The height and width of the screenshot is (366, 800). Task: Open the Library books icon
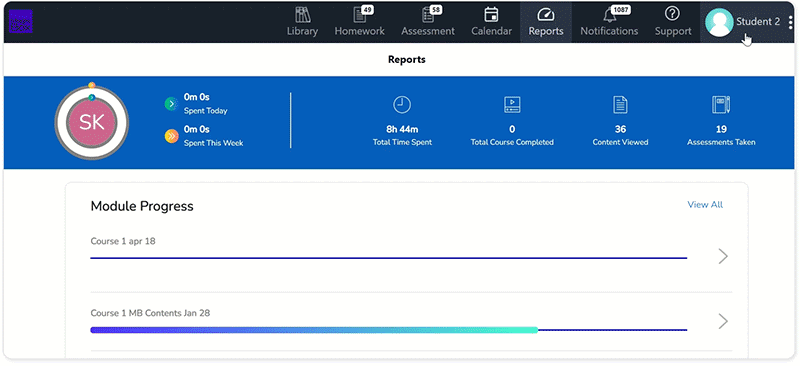pos(303,15)
